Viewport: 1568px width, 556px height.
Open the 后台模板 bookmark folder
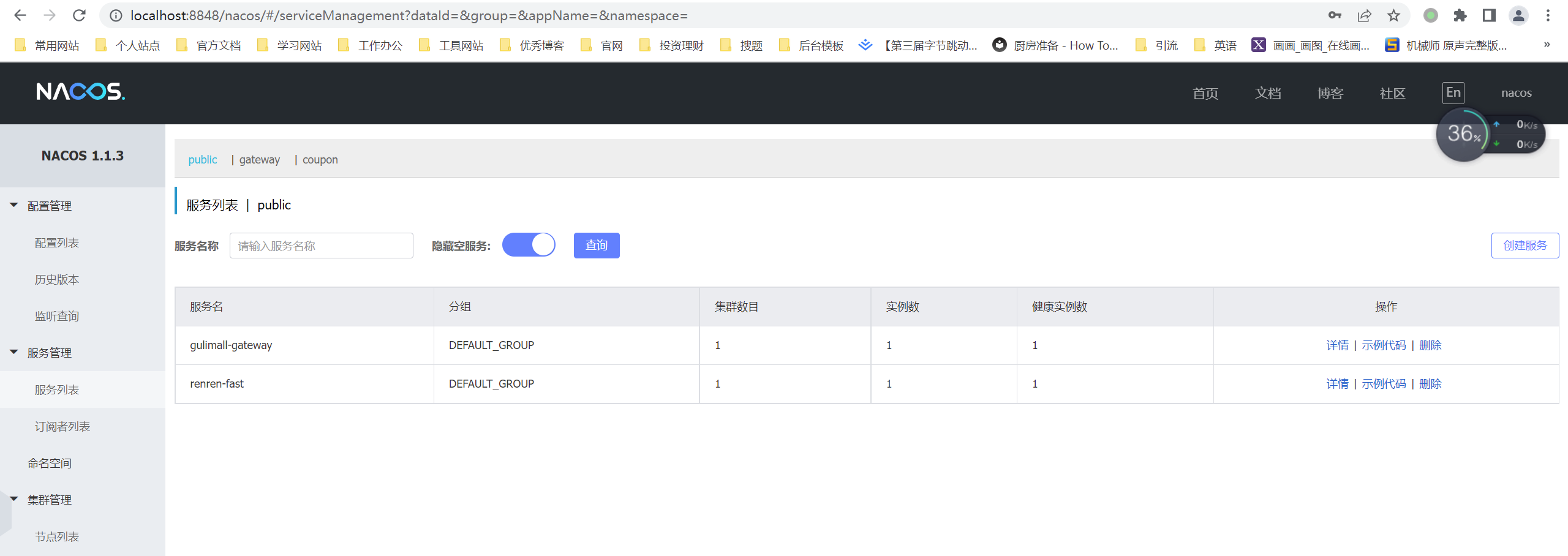pyautogui.click(x=812, y=45)
